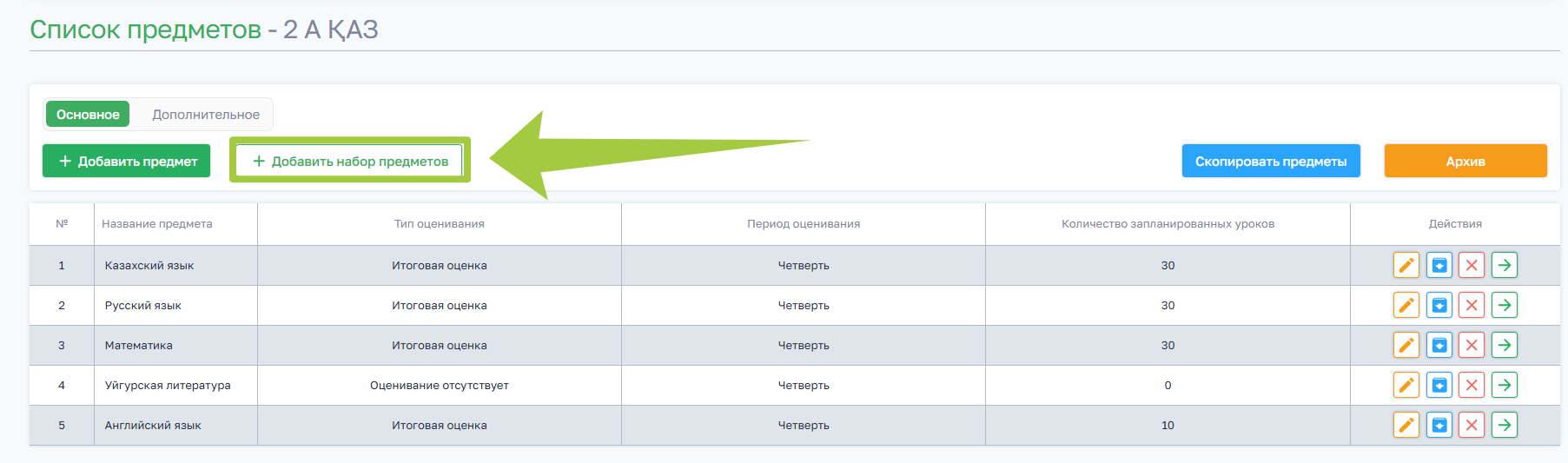The image size is (1568, 463).
Task: Click the red delete icon for Английский язык
Action: [1472, 425]
